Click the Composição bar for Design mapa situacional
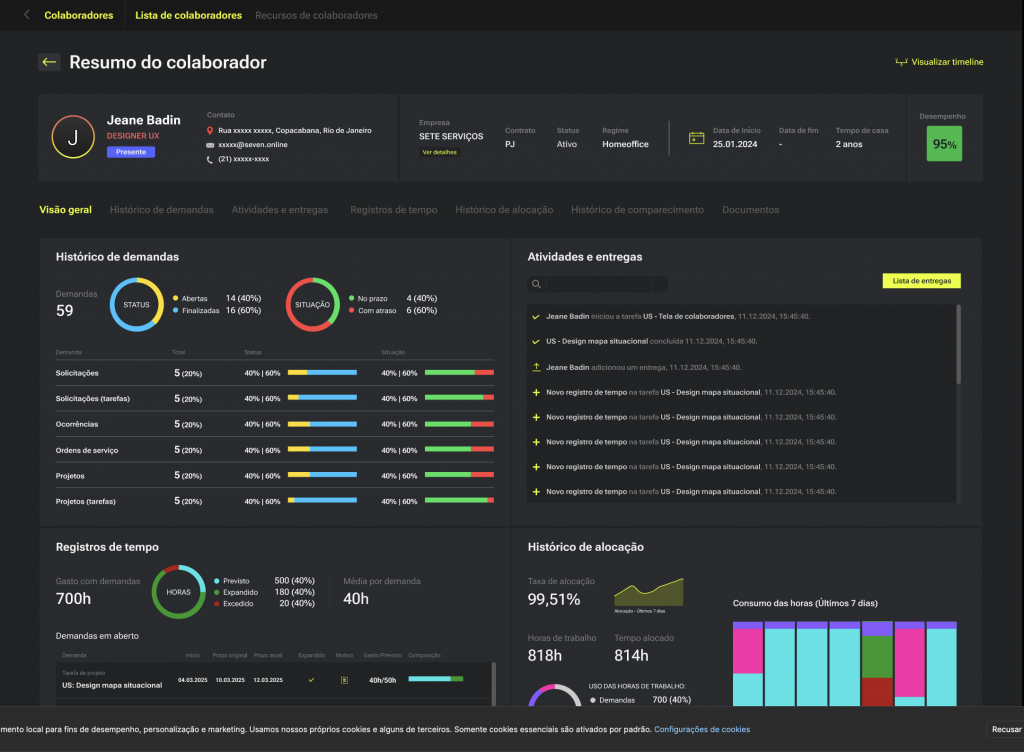The image size is (1024, 752). pos(436,679)
